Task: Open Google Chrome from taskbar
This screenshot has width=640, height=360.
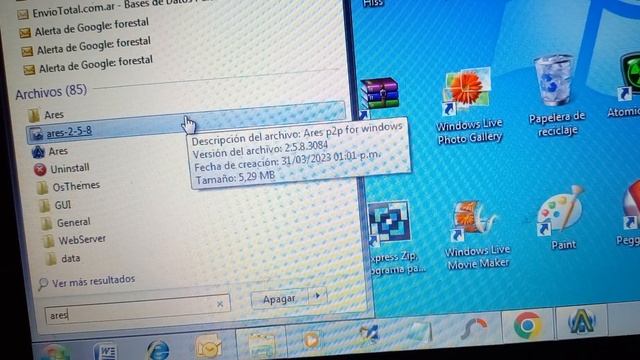Action: [527, 326]
